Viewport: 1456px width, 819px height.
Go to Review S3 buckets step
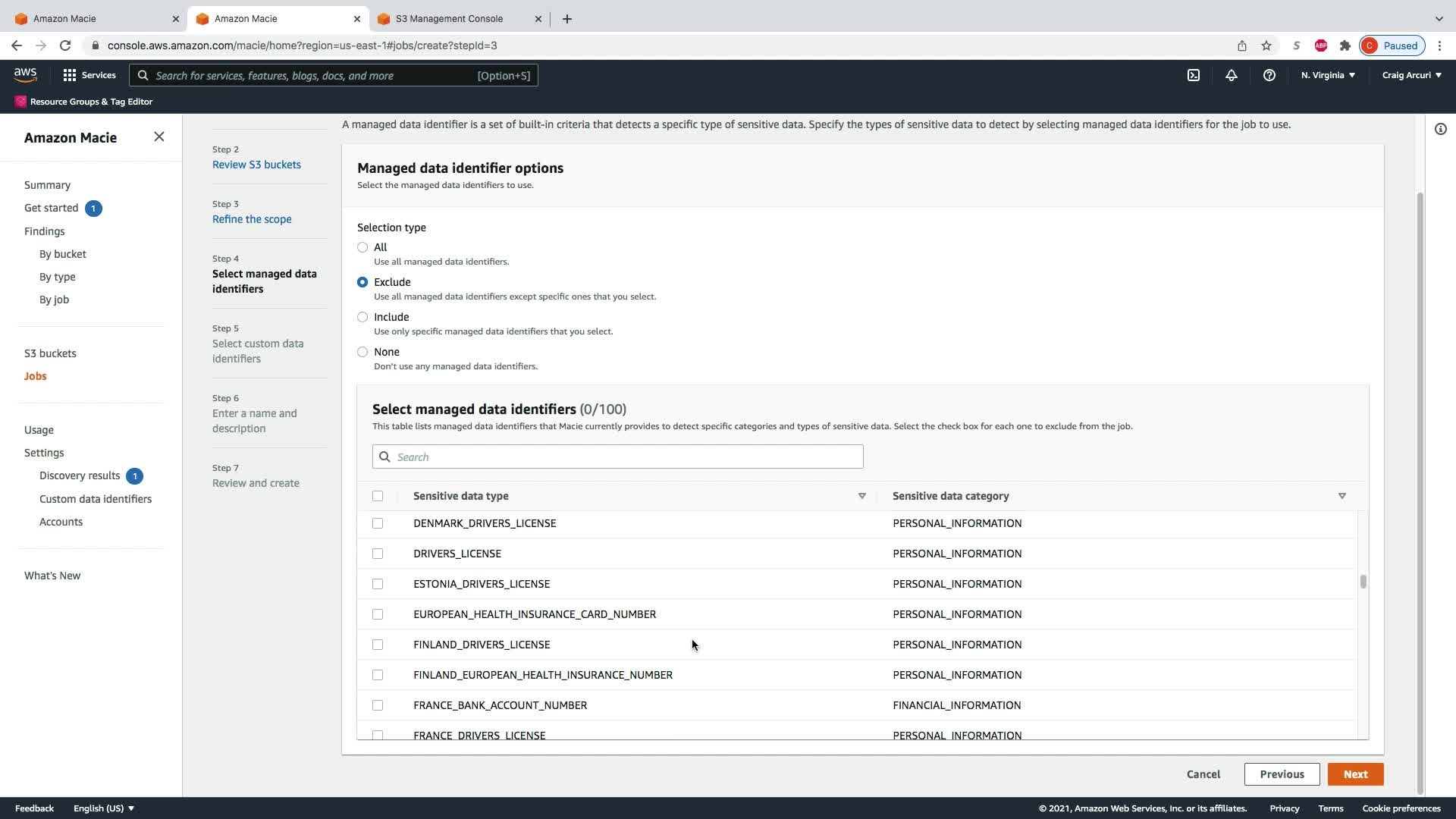[x=256, y=165]
